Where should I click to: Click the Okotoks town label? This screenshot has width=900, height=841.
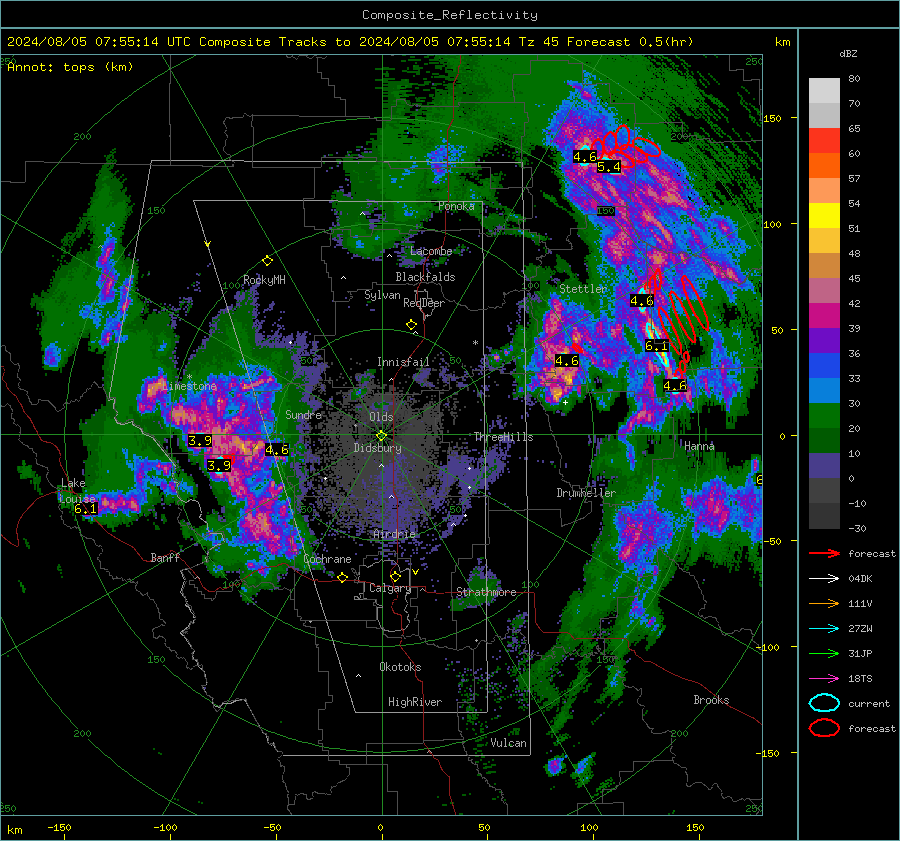(x=400, y=667)
